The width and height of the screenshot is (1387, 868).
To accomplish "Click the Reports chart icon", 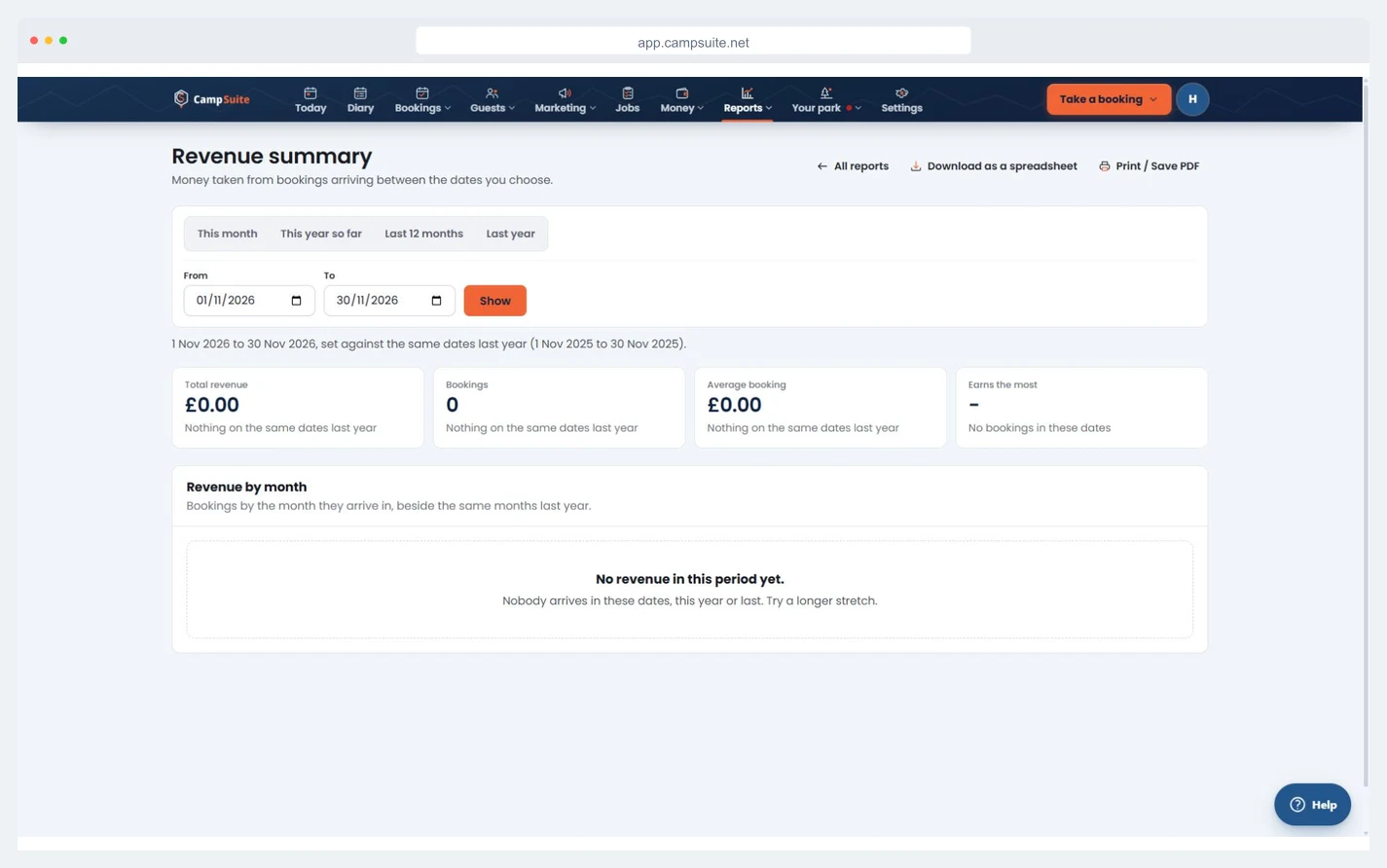I will click(747, 93).
